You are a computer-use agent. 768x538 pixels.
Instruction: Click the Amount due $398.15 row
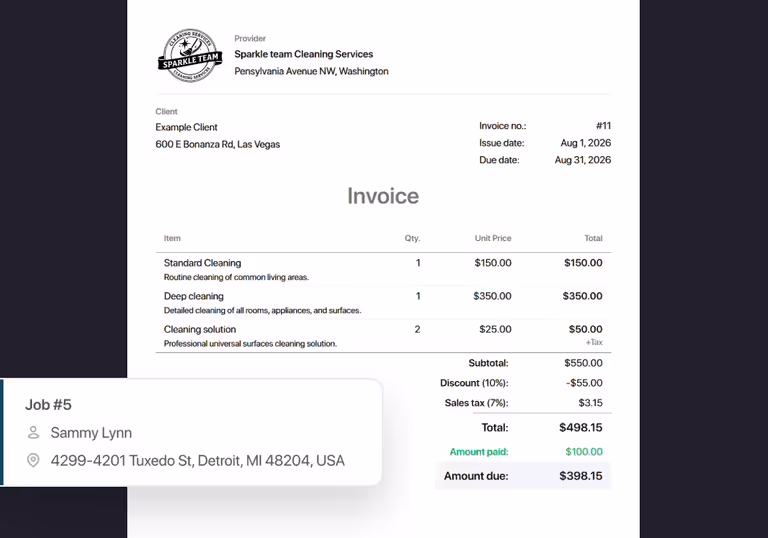coord(523,476)
